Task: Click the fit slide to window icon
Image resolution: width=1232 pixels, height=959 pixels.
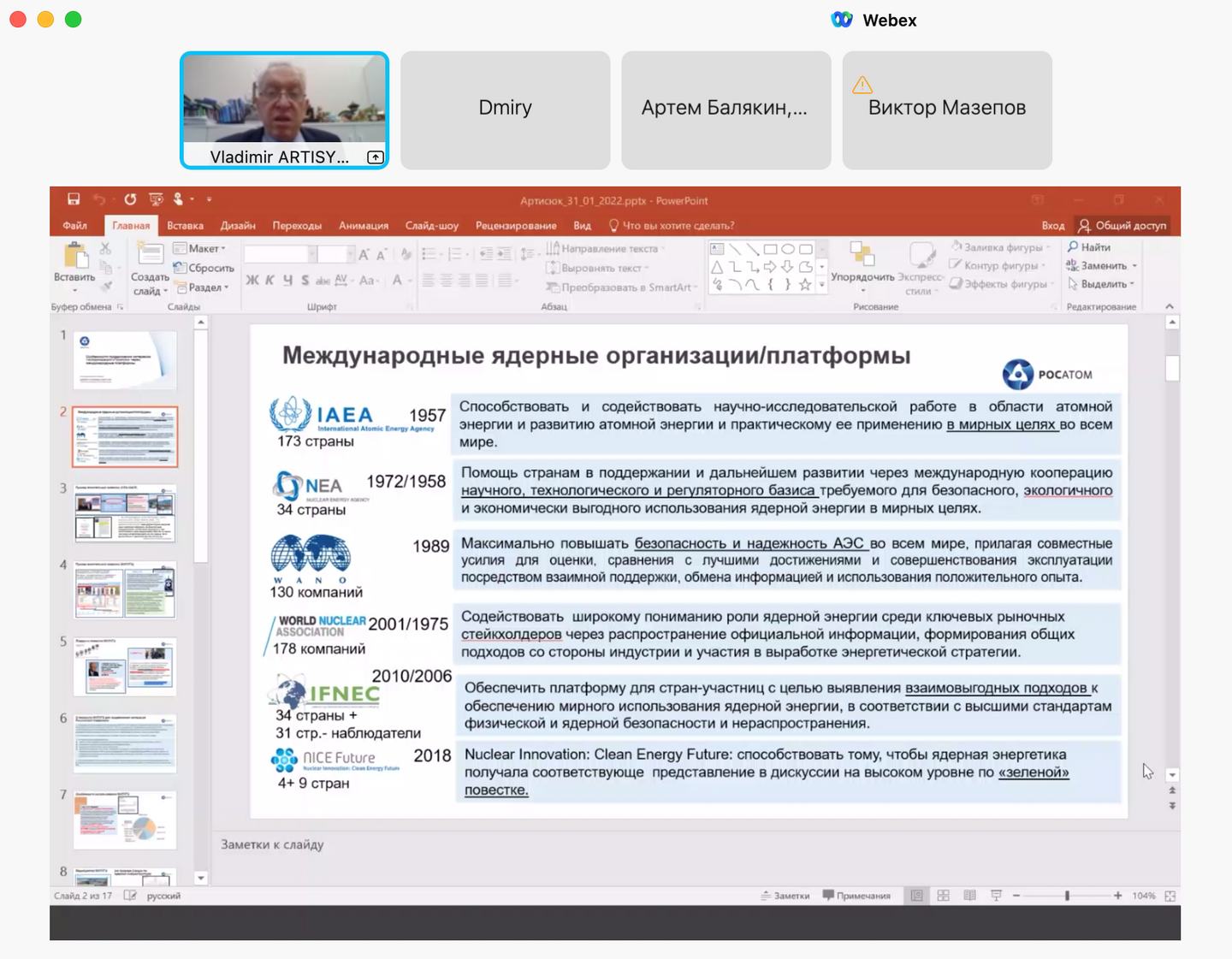Action: point(1170,896)
